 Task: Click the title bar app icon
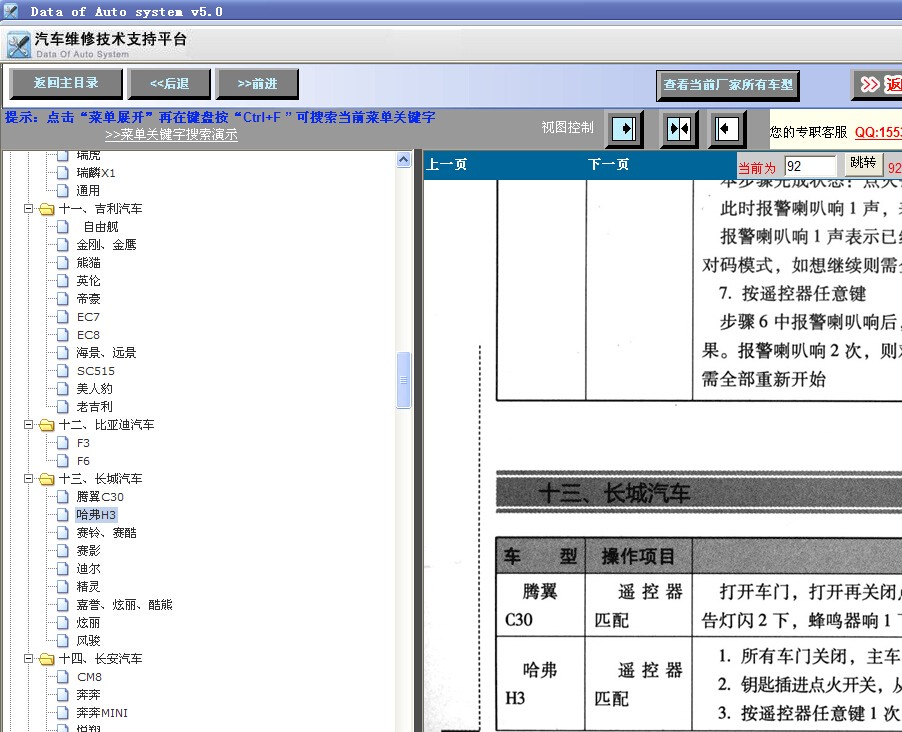(11, 11)
